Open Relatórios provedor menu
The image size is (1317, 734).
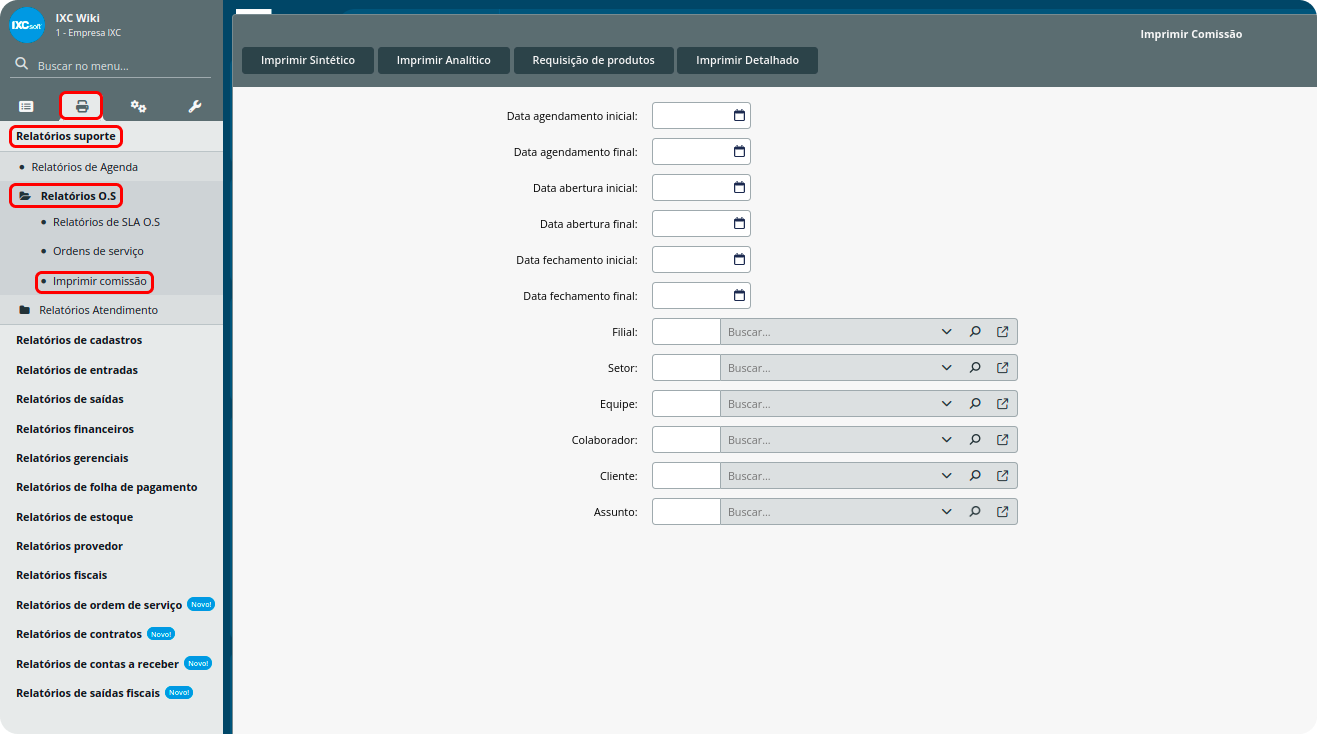[70, 546]
